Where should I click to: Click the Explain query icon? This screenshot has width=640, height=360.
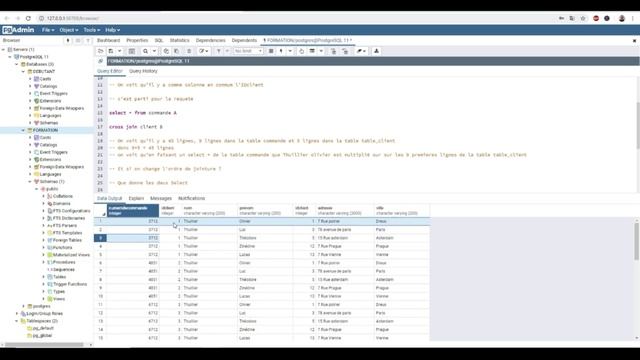click(301, 51)
